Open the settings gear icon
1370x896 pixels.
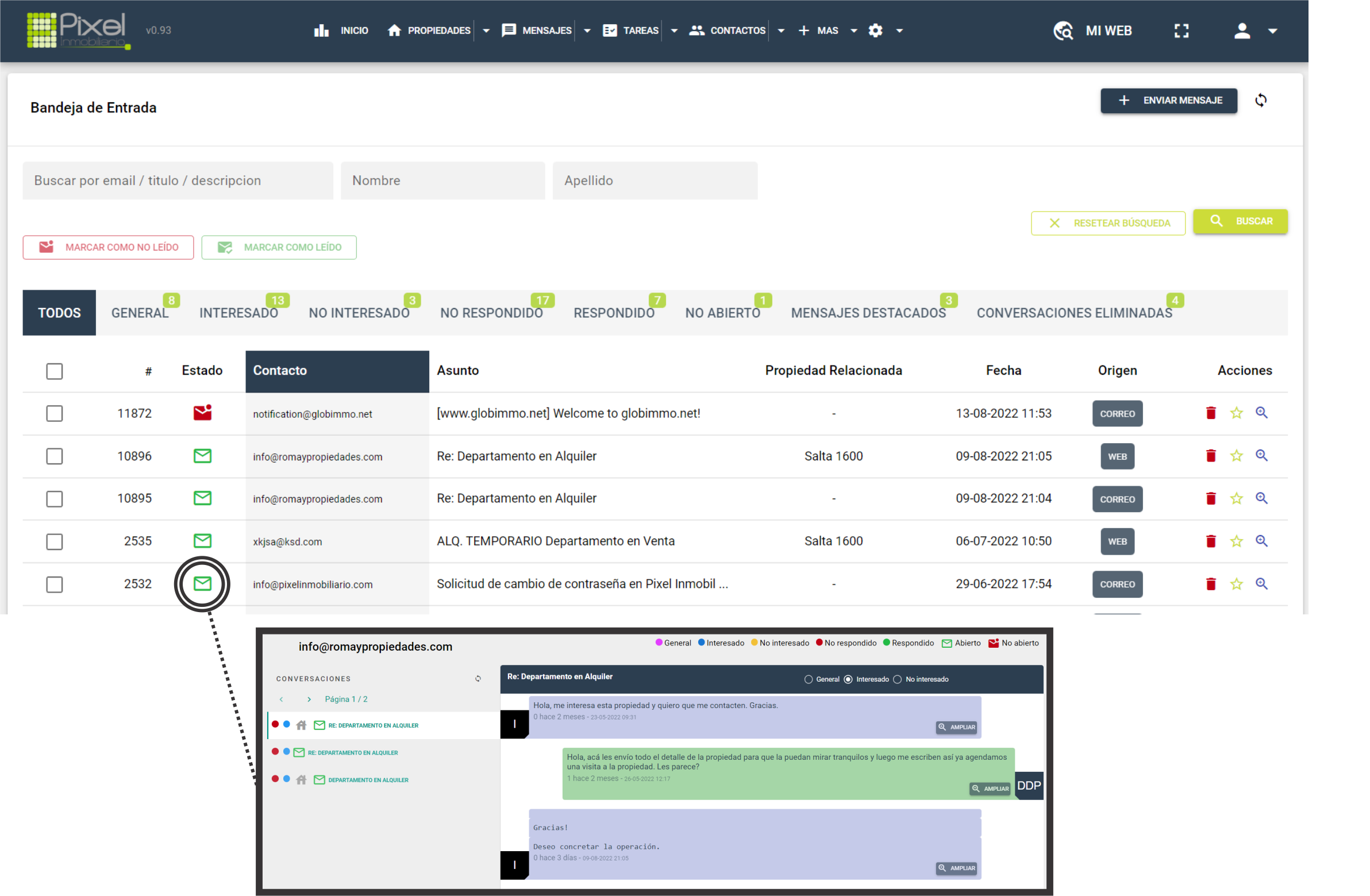(876, 31)
